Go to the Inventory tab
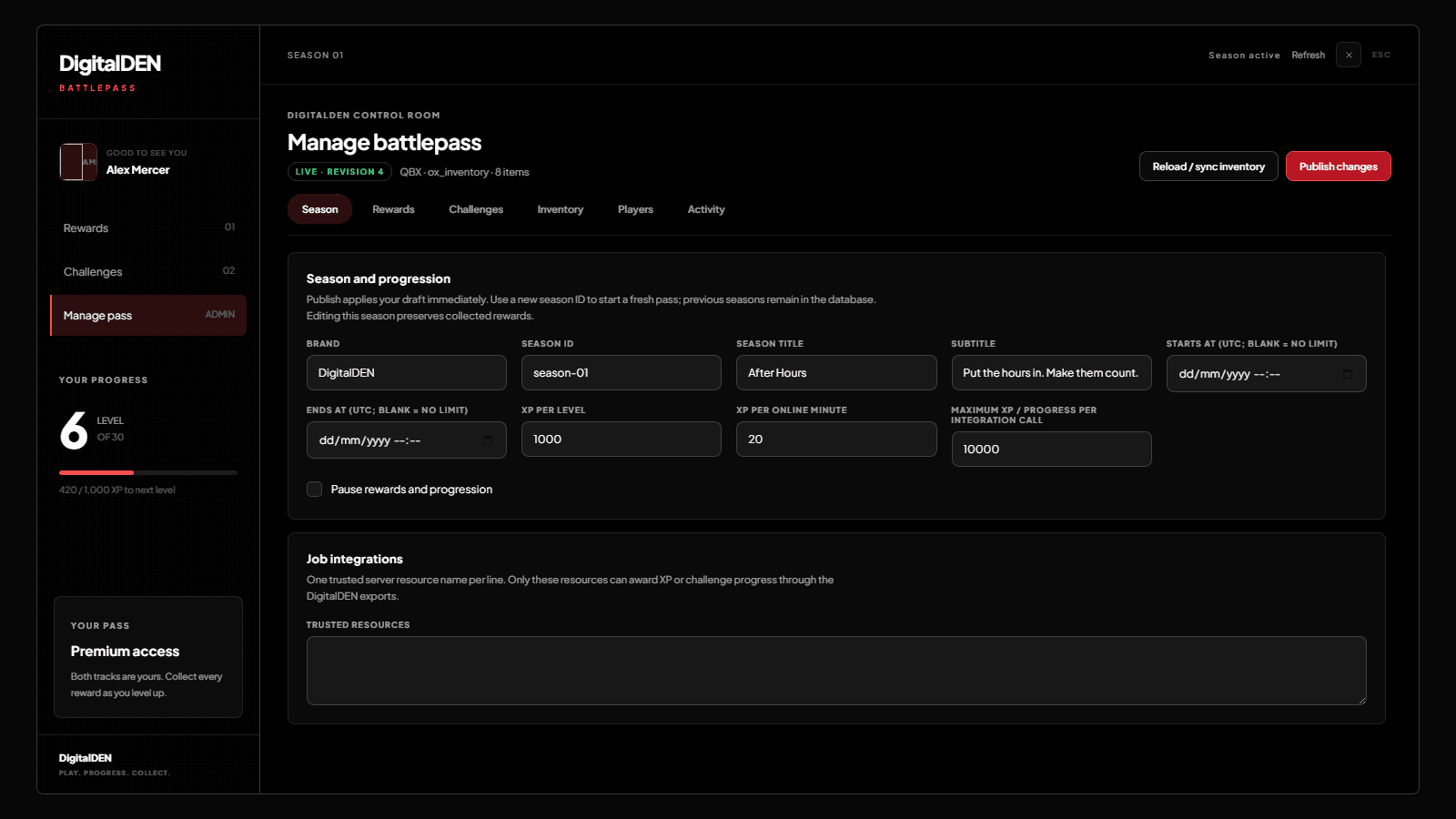The height and width of the screenshot is (819, 1456). (x=561, y=209)
